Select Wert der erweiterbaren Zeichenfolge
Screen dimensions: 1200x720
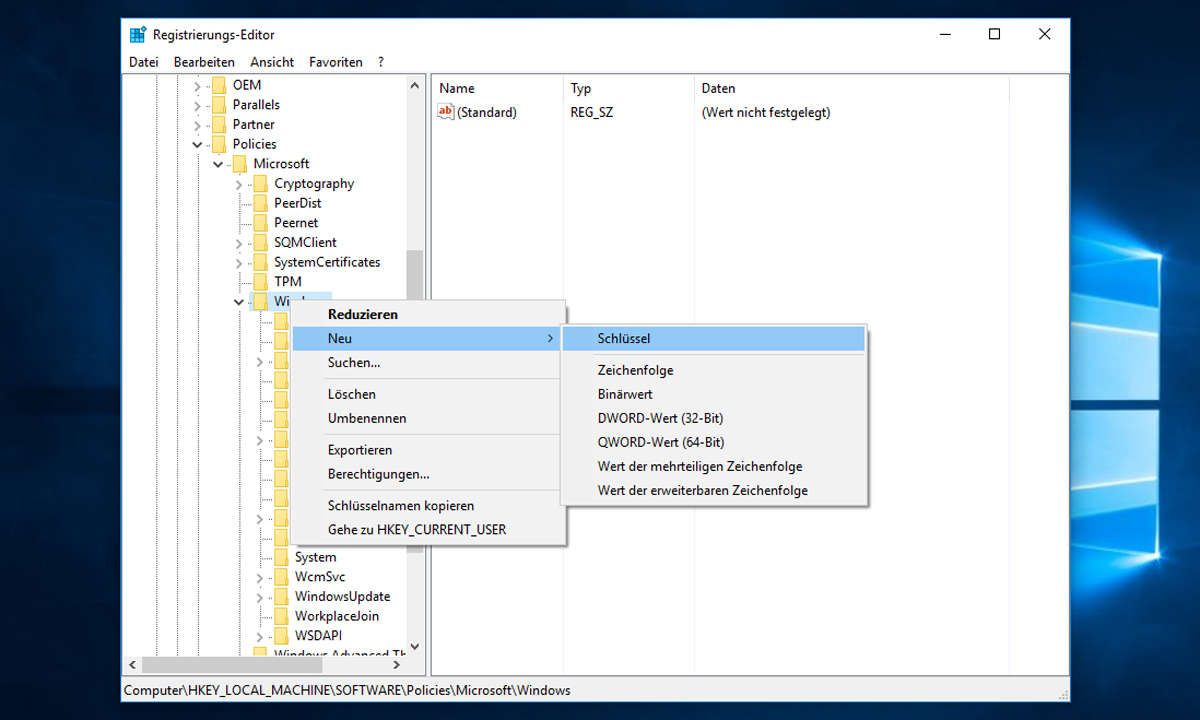tap(713, 490)
